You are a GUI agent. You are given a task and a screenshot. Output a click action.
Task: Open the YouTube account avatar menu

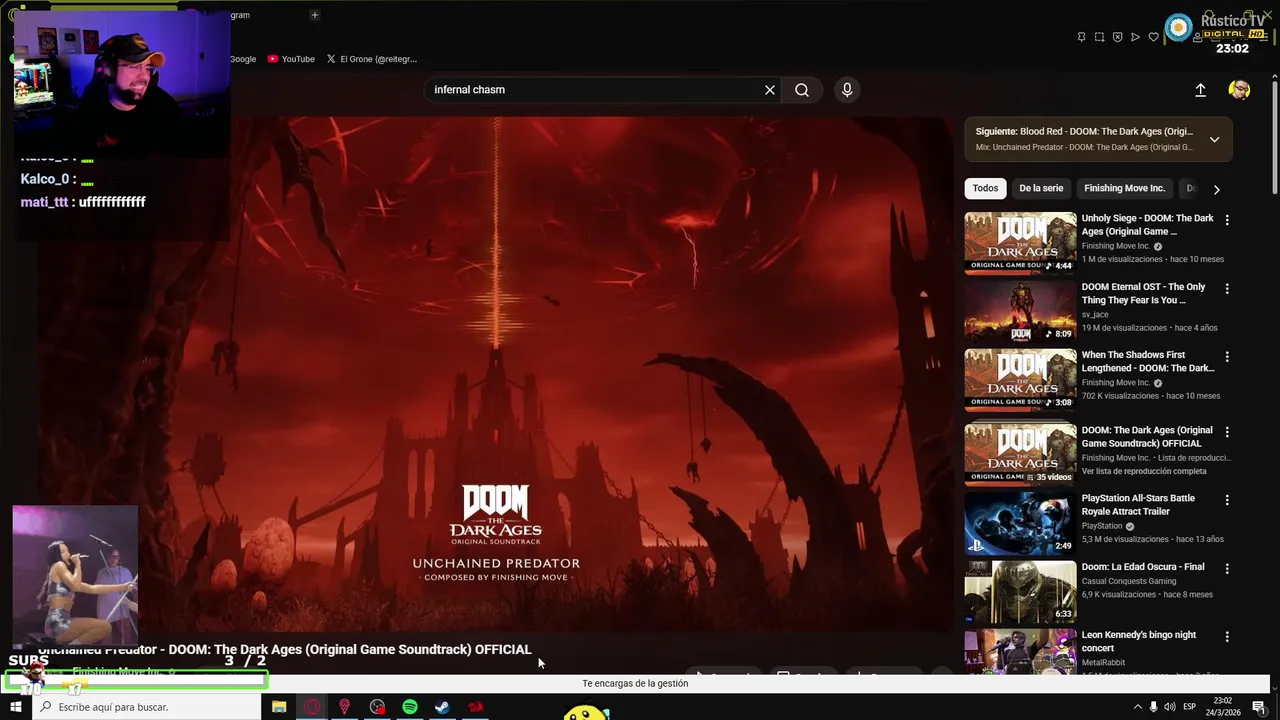[x=1239, y=90]
